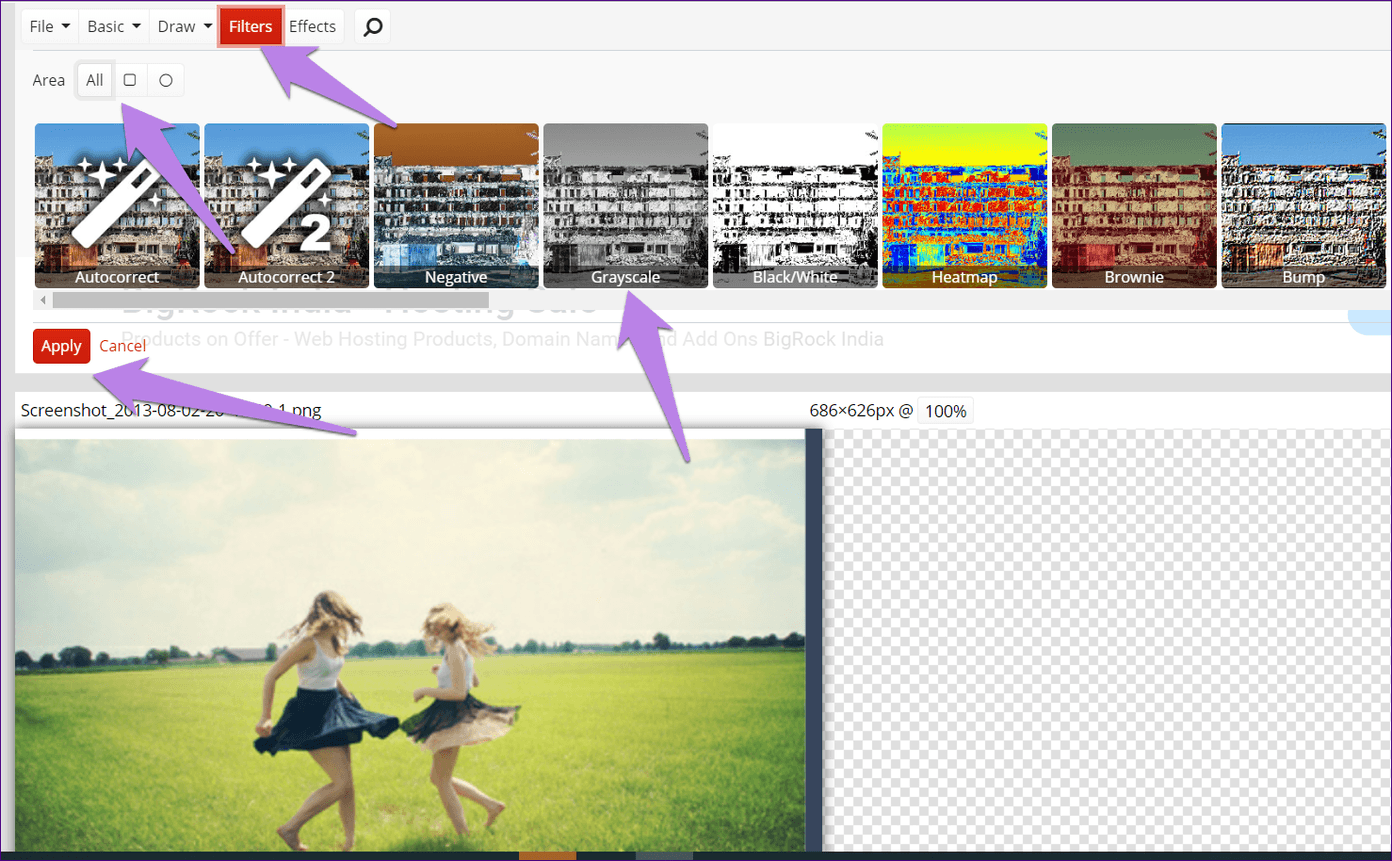The height and width of the screenshot is (861, 1392).
Task: Select the Brownie filter thumbnail
Action: pos(1134,206)
